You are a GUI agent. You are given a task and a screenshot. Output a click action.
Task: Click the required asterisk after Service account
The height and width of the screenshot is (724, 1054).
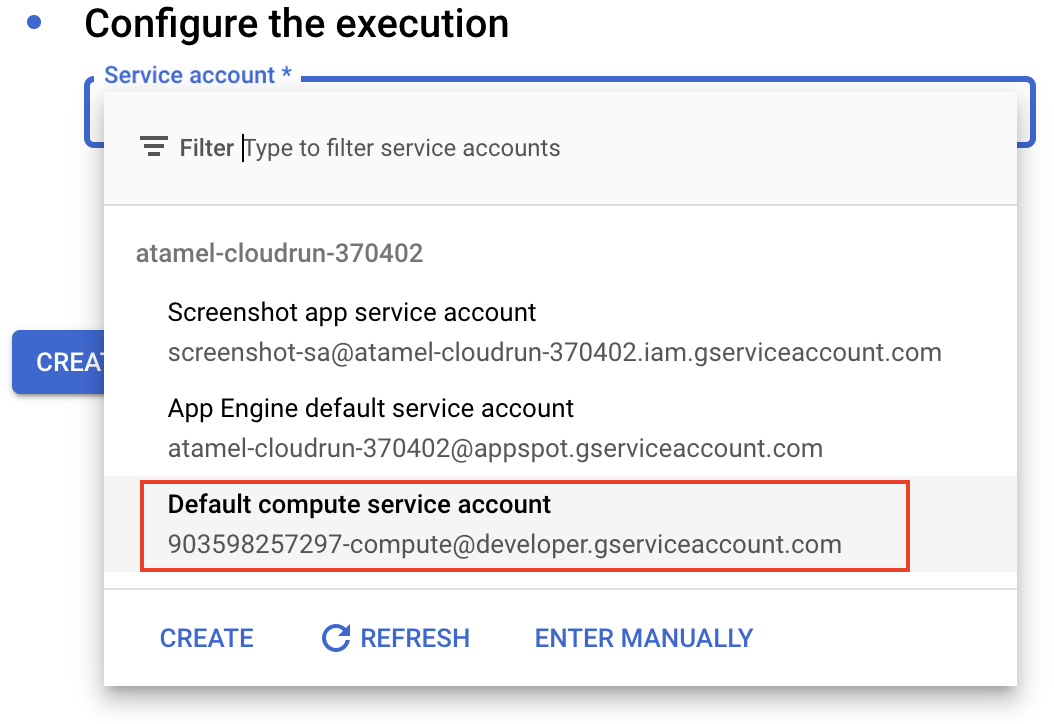coord(287,76)
